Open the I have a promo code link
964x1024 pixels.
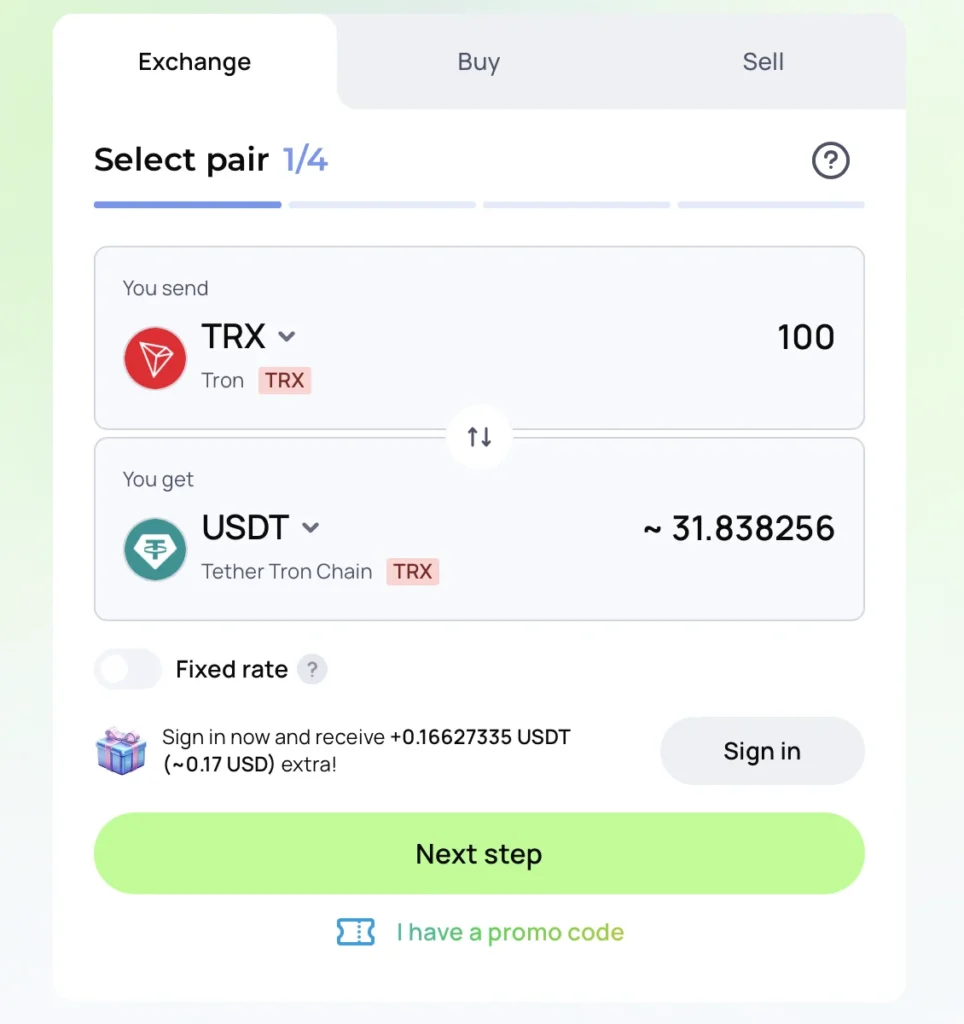pyautogui.click(x=510, y=932)
